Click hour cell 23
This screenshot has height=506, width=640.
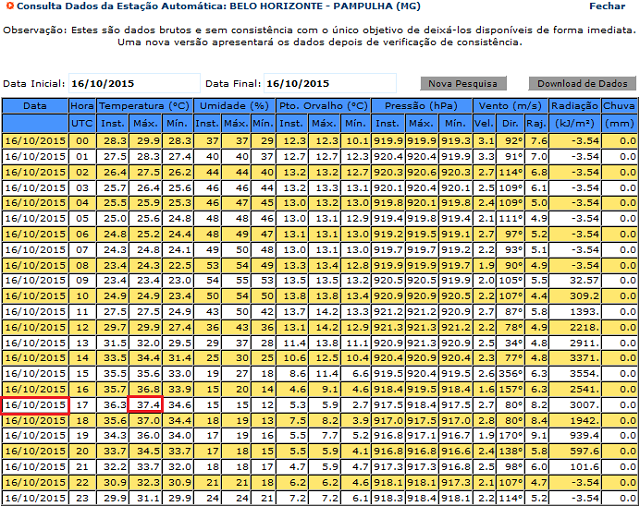pyautogui.click(x=82, y=498)
